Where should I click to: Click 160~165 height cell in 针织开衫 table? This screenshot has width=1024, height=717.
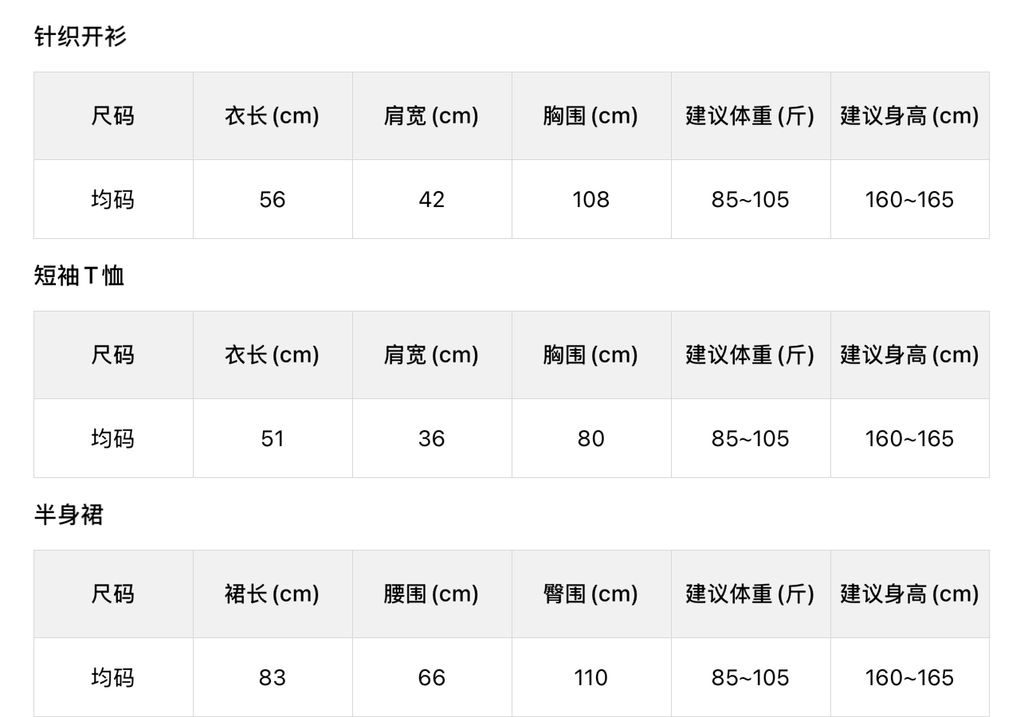tap(909, 199)
